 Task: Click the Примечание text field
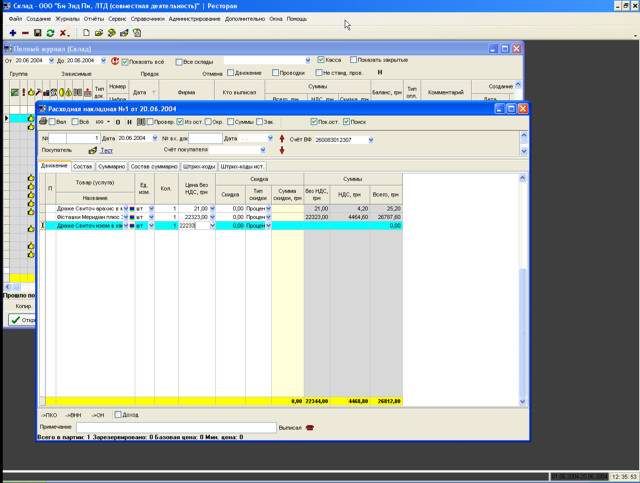click(176, 428)
